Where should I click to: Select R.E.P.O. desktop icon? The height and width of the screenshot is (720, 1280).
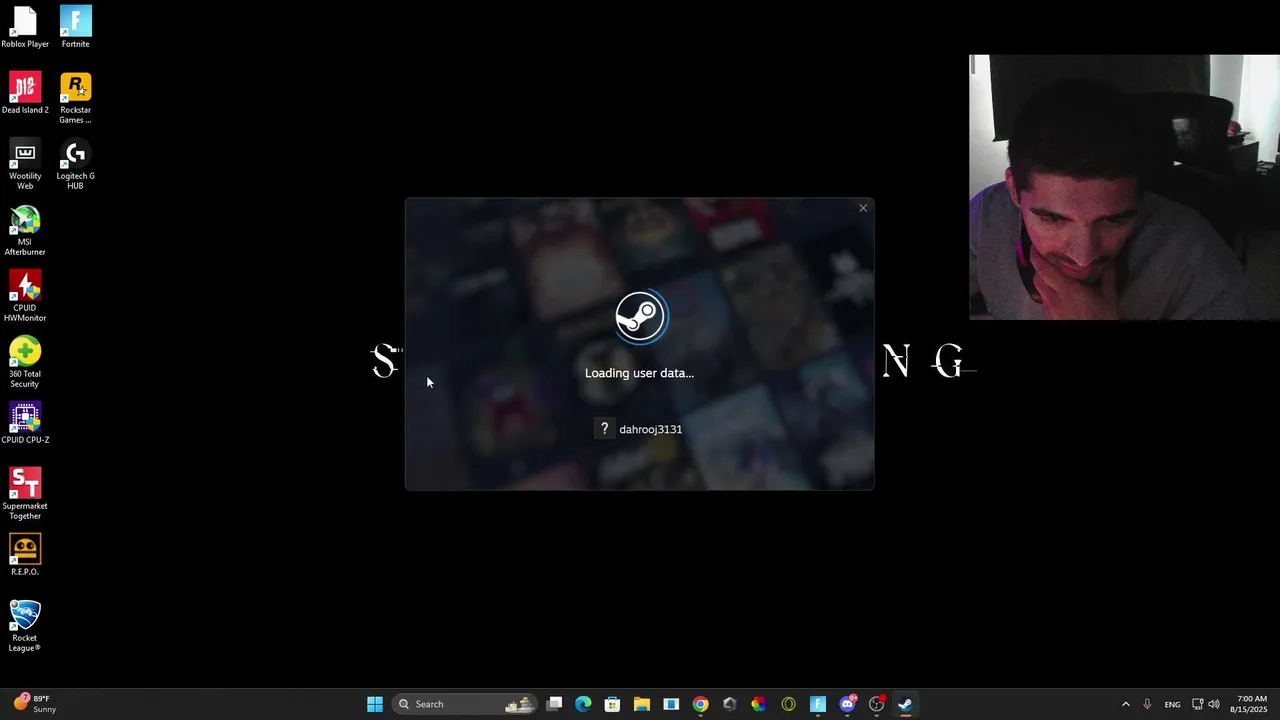pos(25,555)
